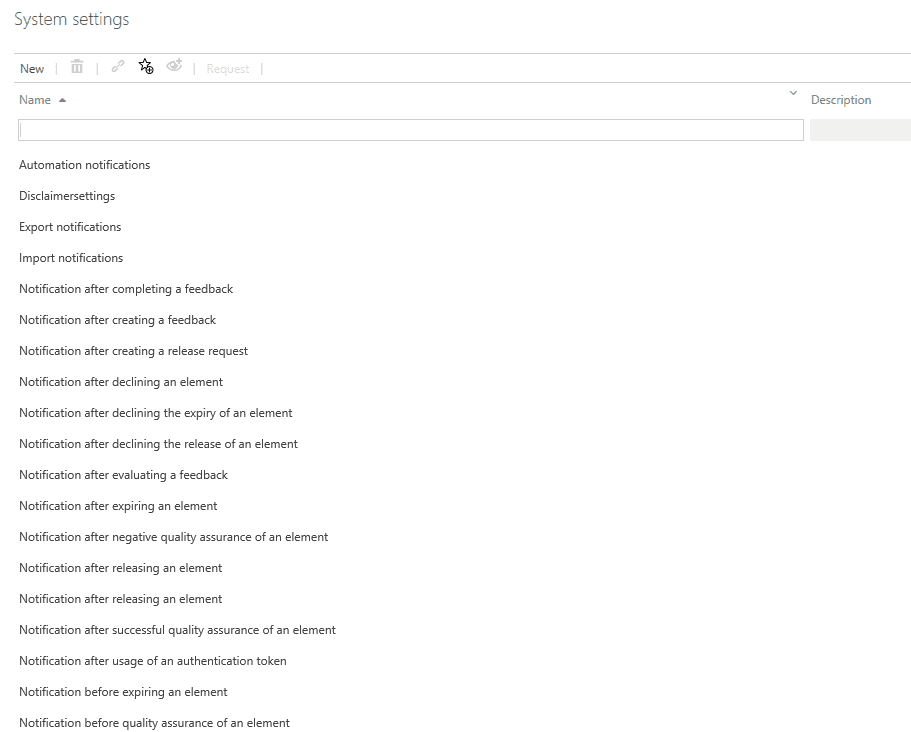Open Notification after completing a feedback
Image resolution: width=911 pixels, height=732 pixels.
126,289
